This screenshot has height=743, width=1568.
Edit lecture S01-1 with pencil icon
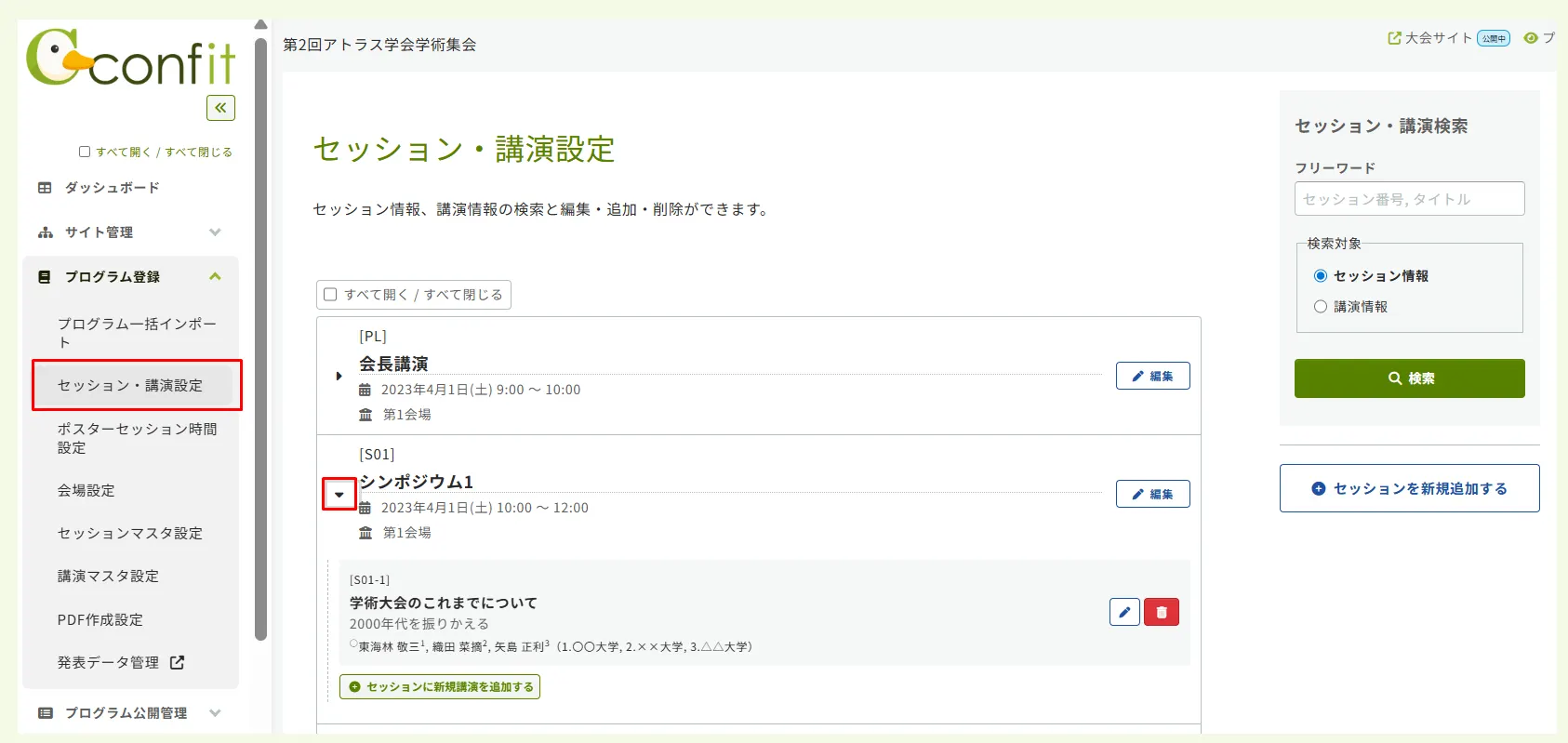(1124, 612)
